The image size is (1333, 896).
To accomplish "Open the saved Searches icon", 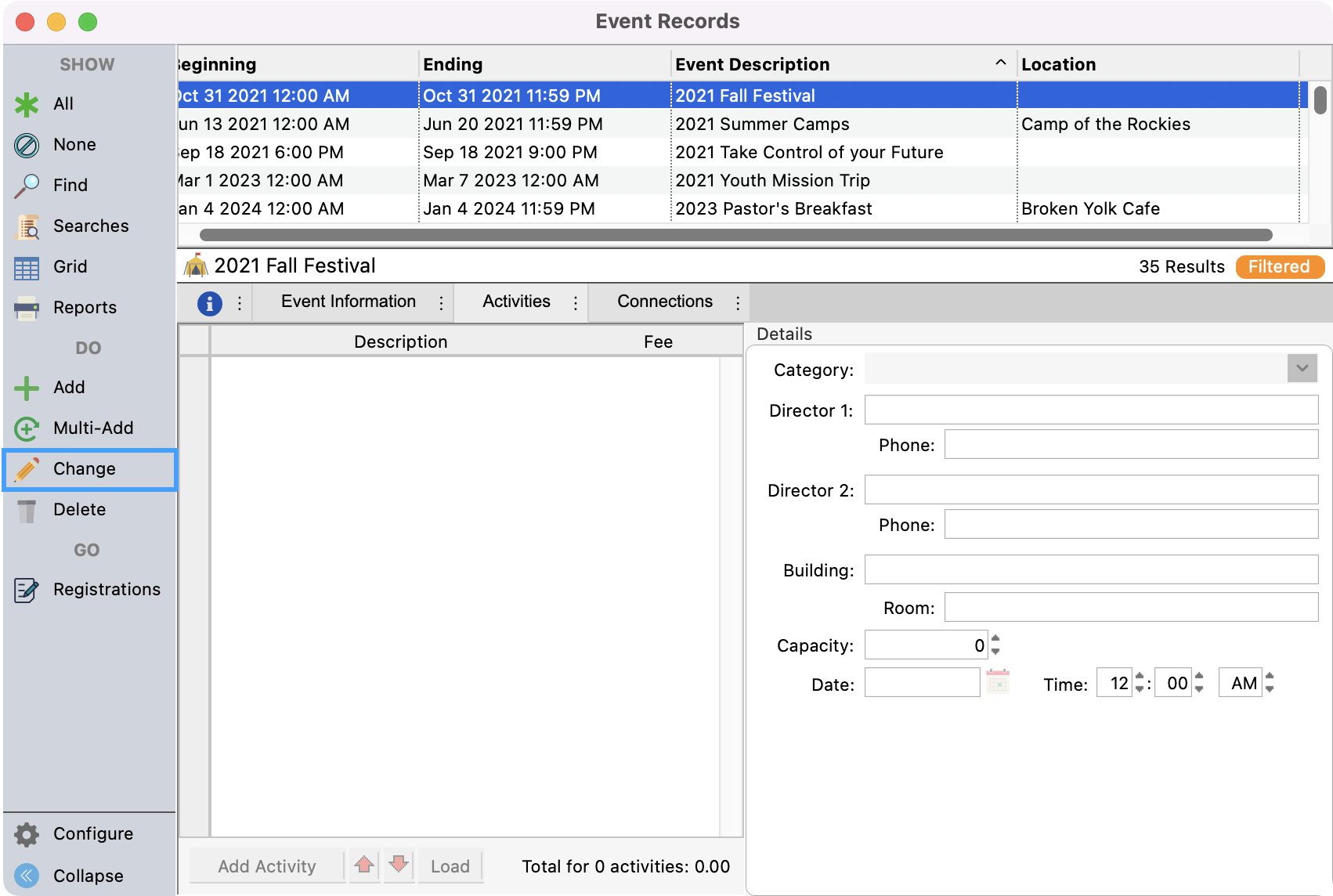I will coord(27,226).
